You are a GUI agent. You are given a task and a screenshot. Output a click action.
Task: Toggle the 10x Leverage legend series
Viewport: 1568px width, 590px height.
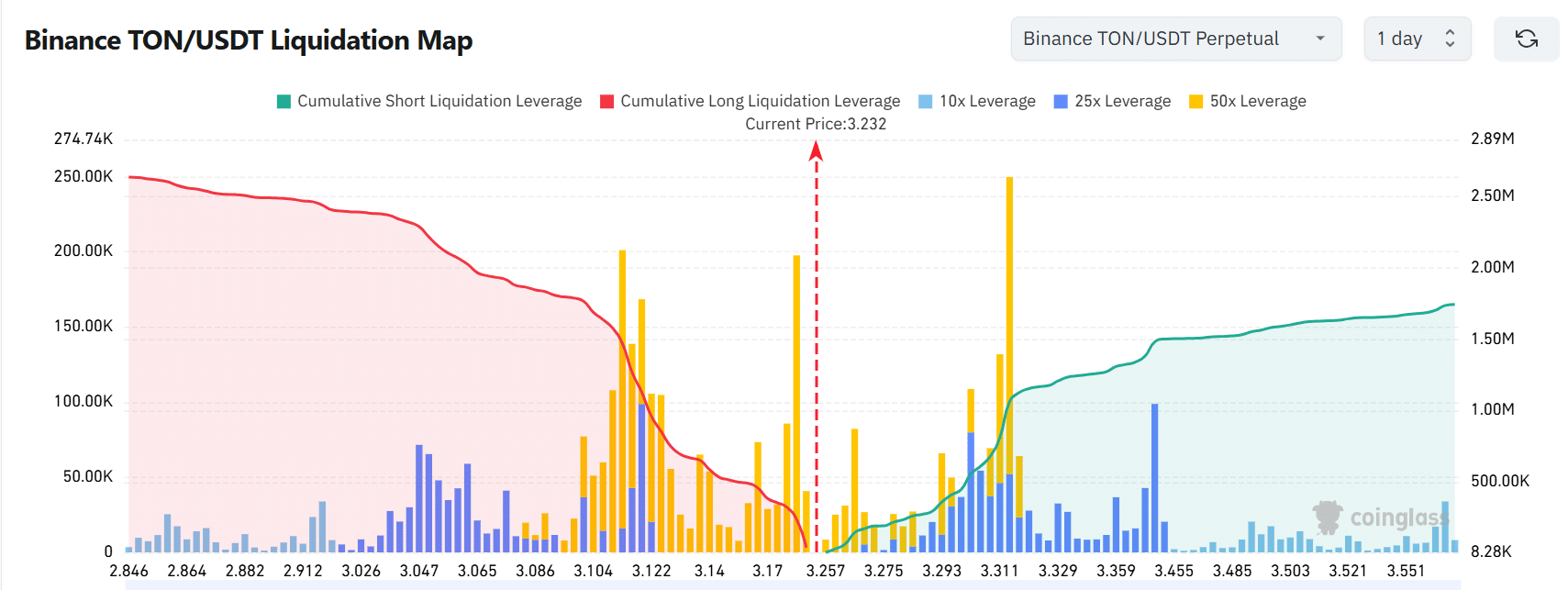(x=977, y=101)
